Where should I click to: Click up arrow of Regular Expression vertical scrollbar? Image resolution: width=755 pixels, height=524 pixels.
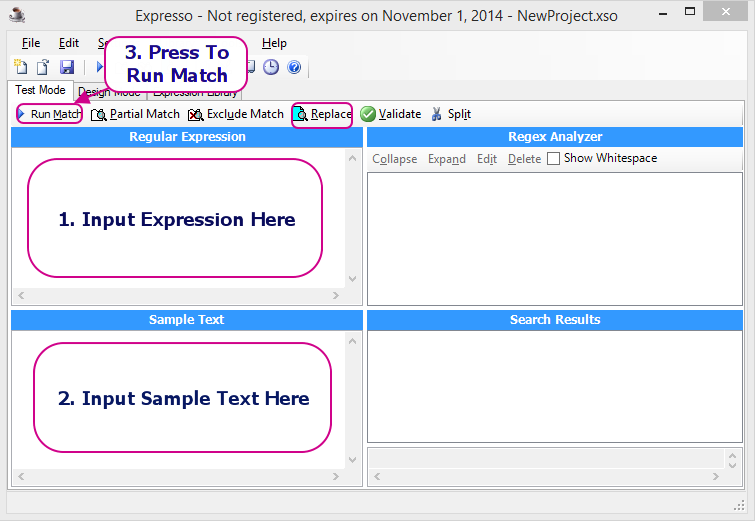[352, 158]
